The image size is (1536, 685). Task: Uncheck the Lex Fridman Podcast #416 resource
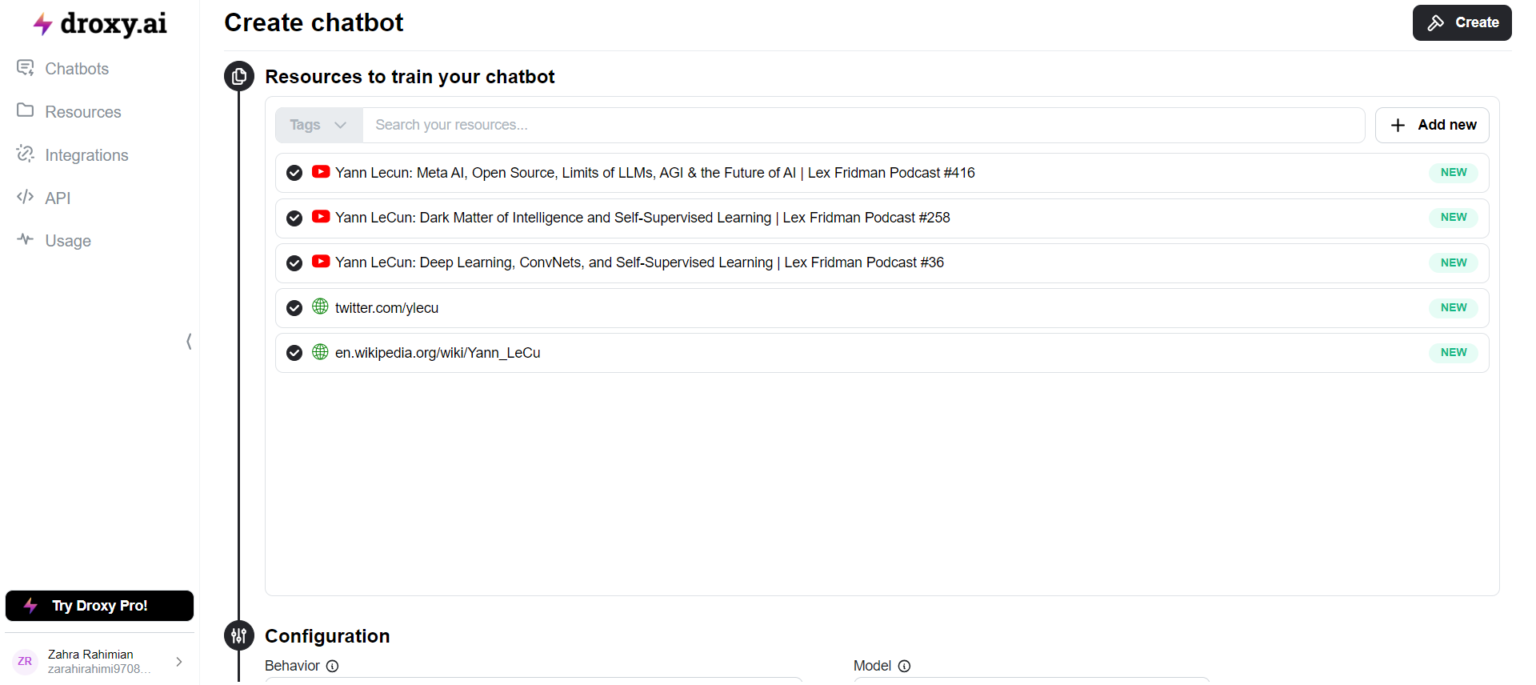point(294,173)
